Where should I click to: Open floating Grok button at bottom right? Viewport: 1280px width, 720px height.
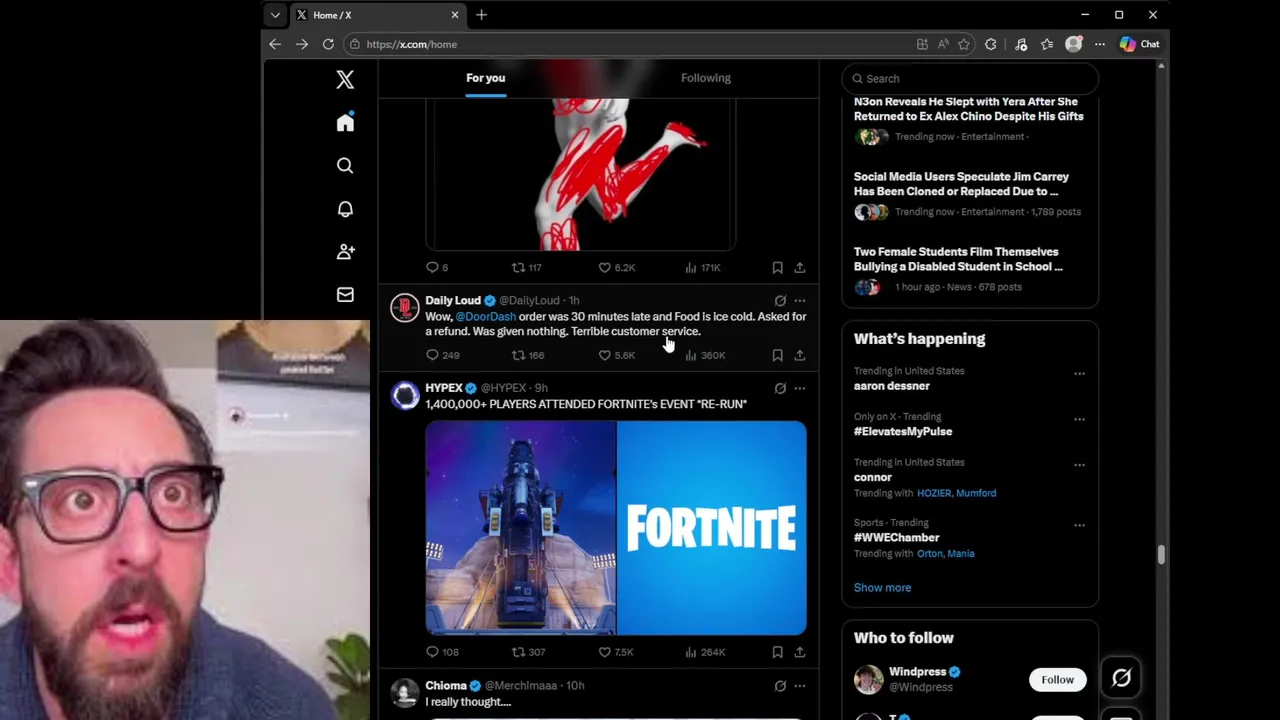pos(1121,678)
